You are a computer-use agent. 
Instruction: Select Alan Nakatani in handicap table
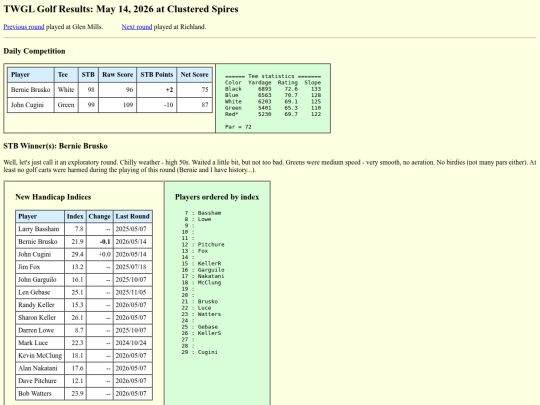pyautogui.click(x=40, y=368)
